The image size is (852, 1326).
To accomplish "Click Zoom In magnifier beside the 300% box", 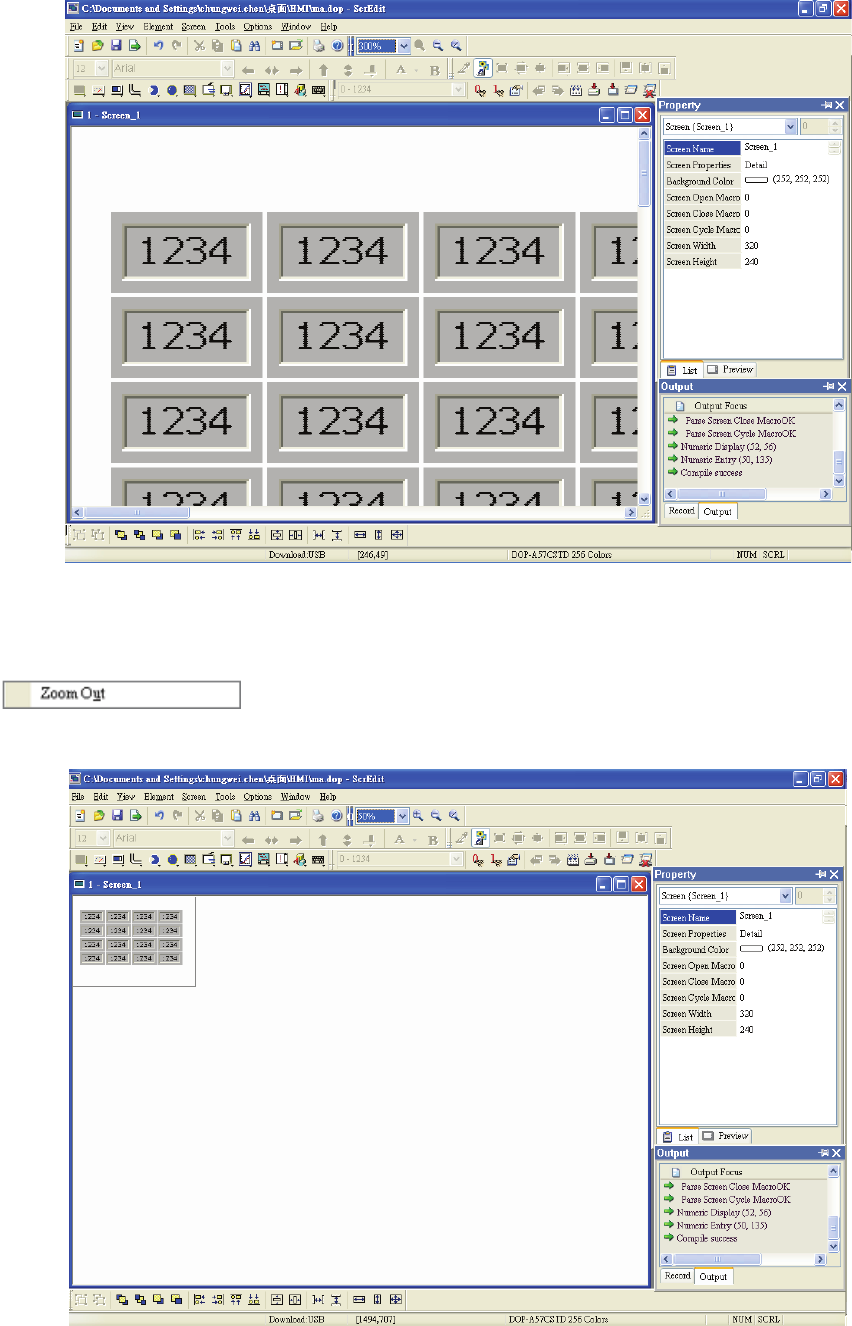I will click(x=419, y=46).
